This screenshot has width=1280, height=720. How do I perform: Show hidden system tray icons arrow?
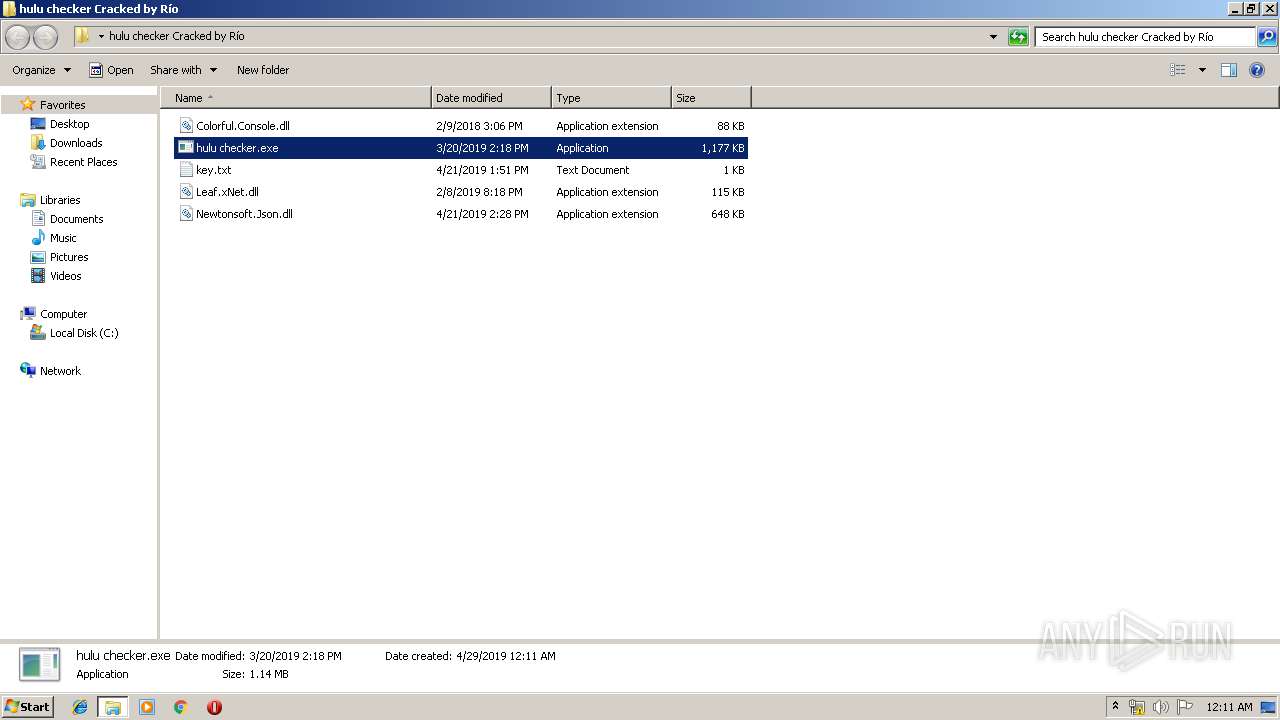[x=1116, y=707]
